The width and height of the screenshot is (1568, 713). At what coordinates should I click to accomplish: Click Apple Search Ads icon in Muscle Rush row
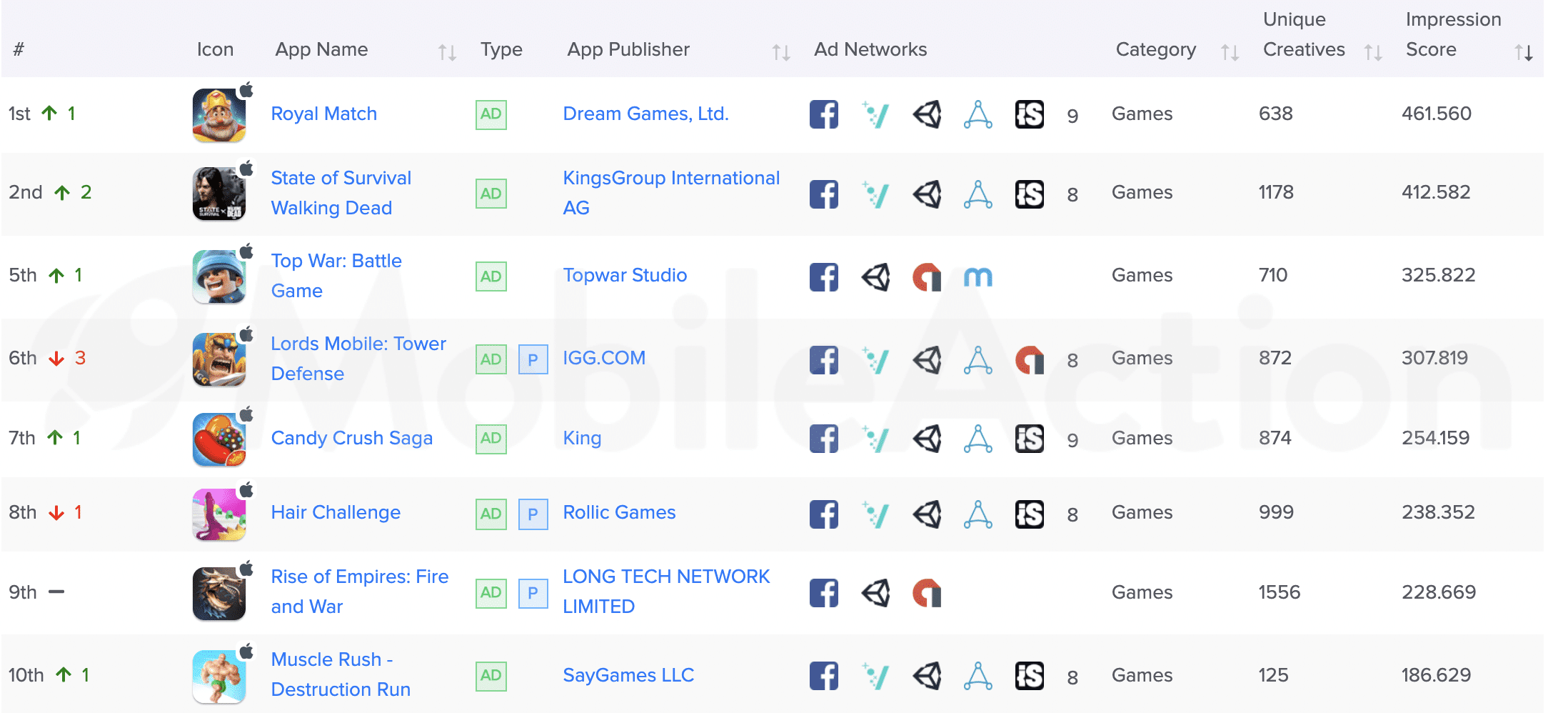pos(978,676)
